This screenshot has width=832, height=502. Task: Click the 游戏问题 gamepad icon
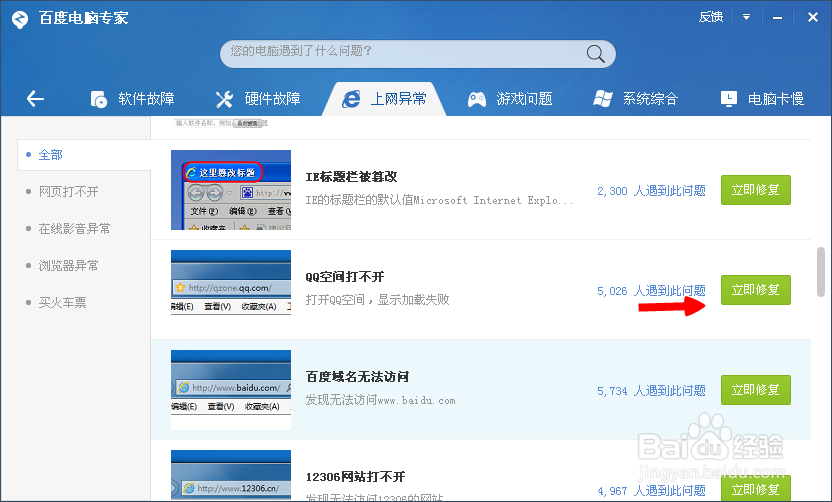(x=476, y=99)
